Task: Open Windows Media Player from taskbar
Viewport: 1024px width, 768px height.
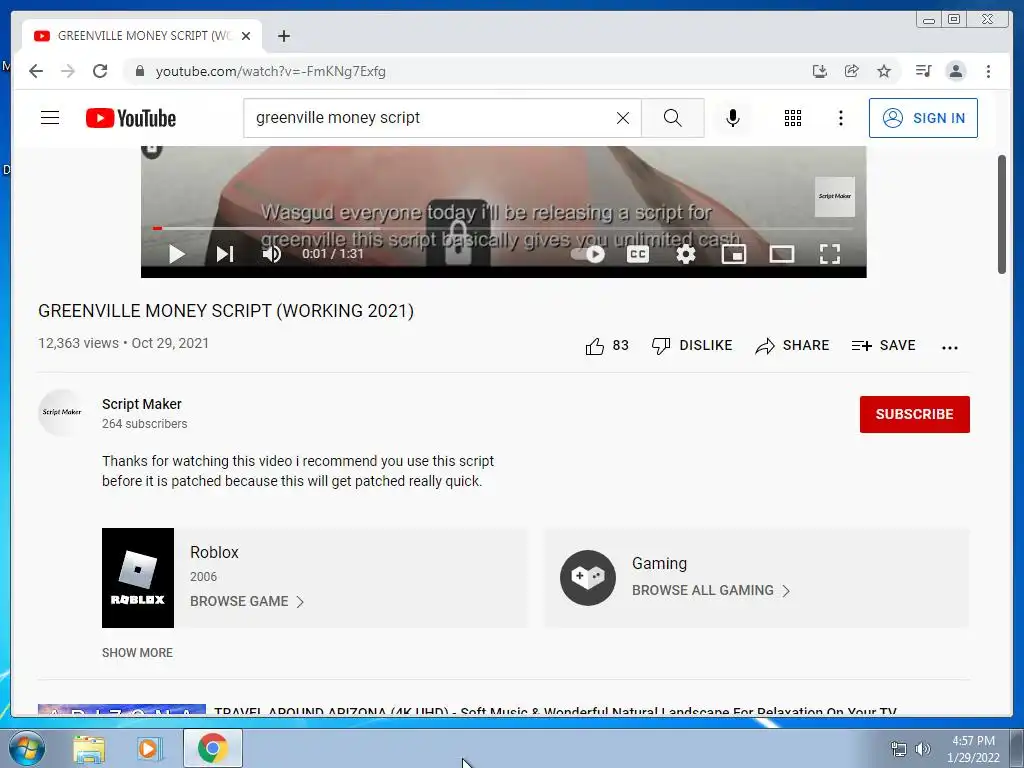Action: (149, 748)
